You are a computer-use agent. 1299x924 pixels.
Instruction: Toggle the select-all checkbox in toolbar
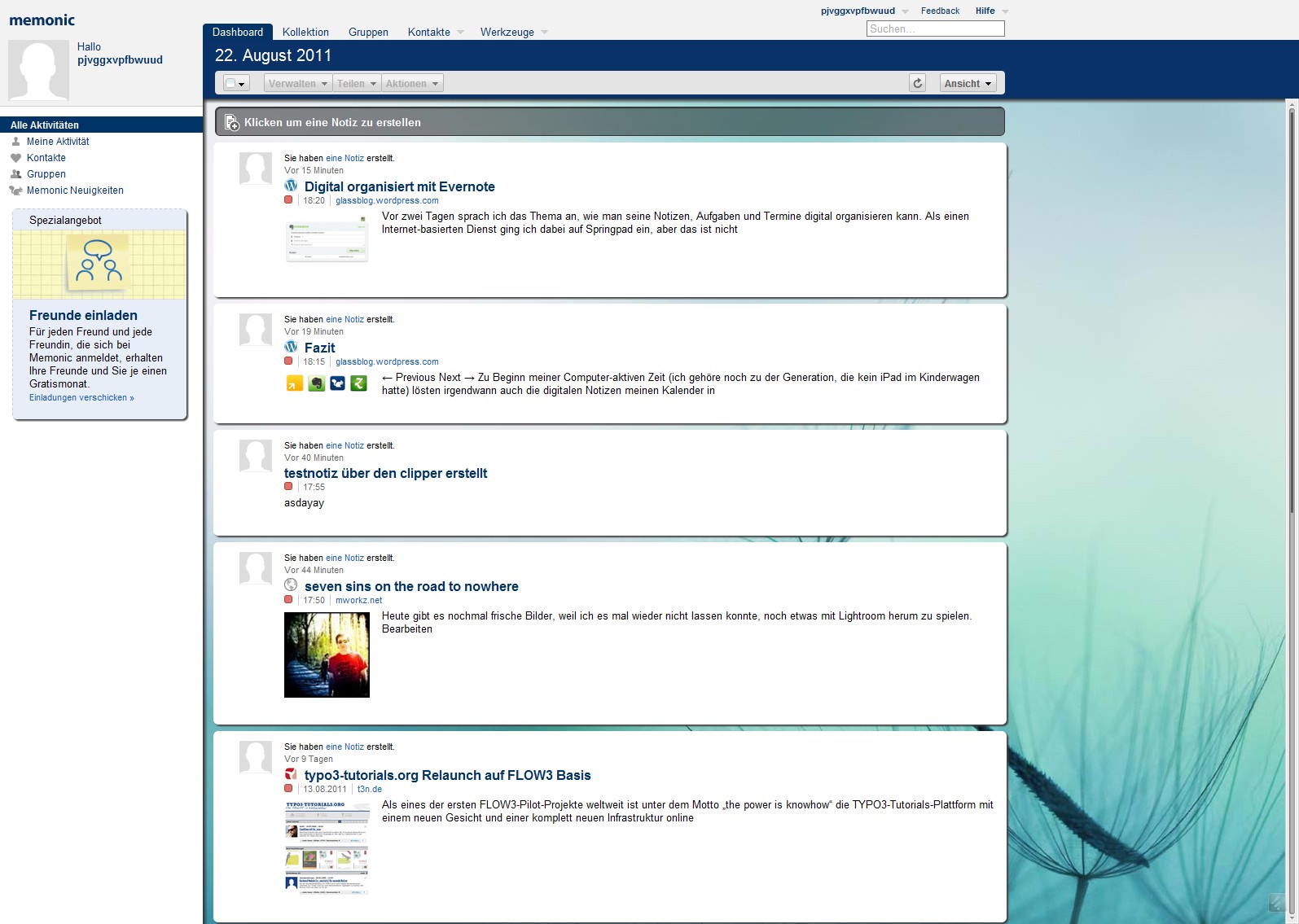pos(231,84)
